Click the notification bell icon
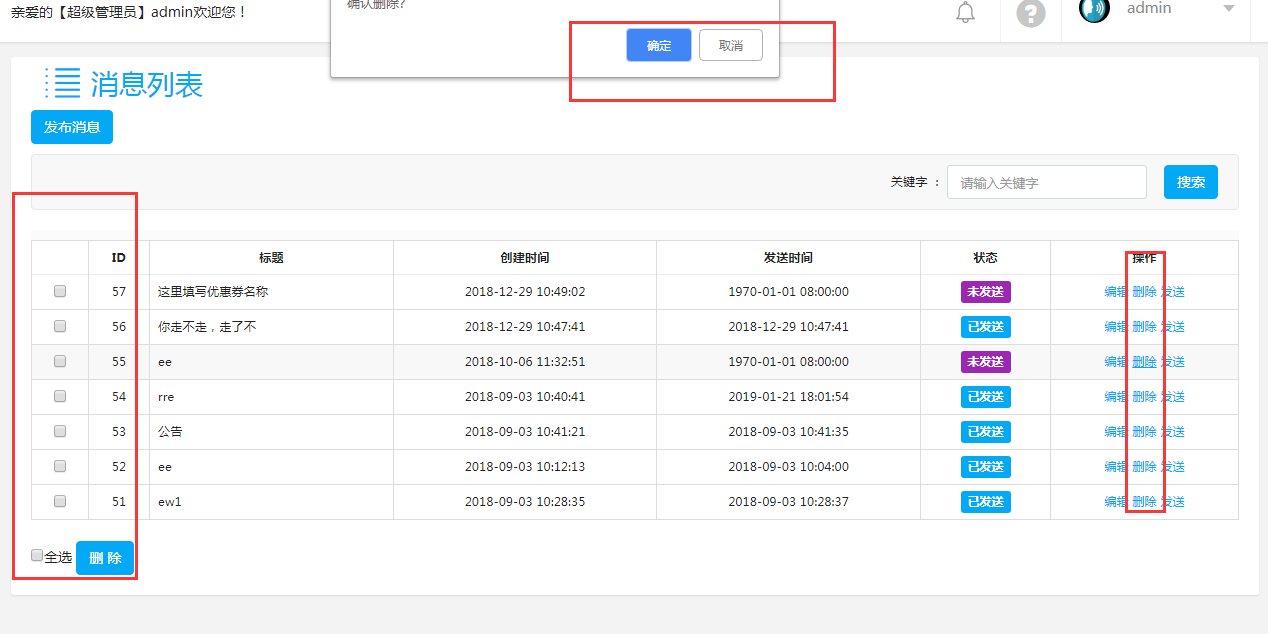The width and height of the screenshot is (1268, 634). point(965,13)
